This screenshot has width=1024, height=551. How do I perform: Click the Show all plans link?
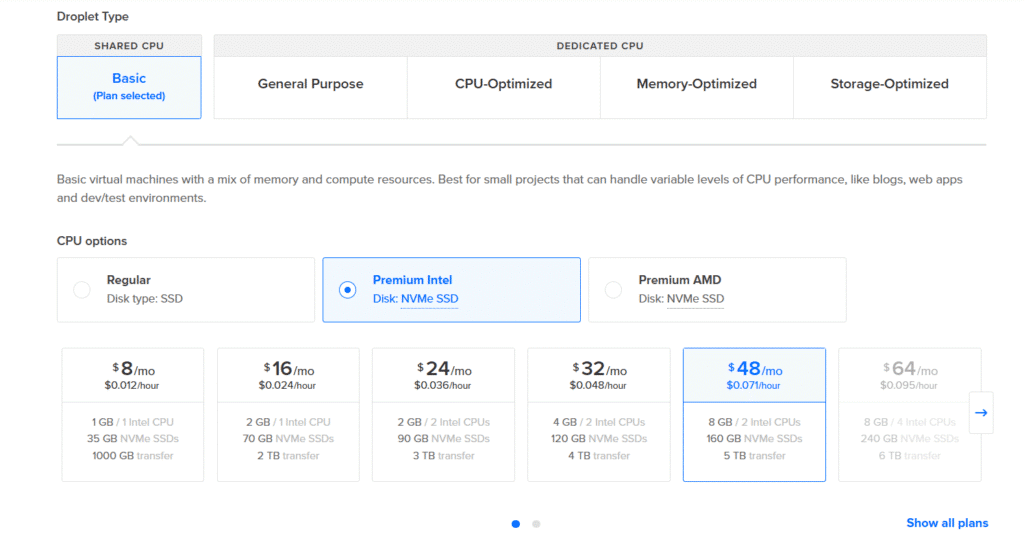[947, 523]
